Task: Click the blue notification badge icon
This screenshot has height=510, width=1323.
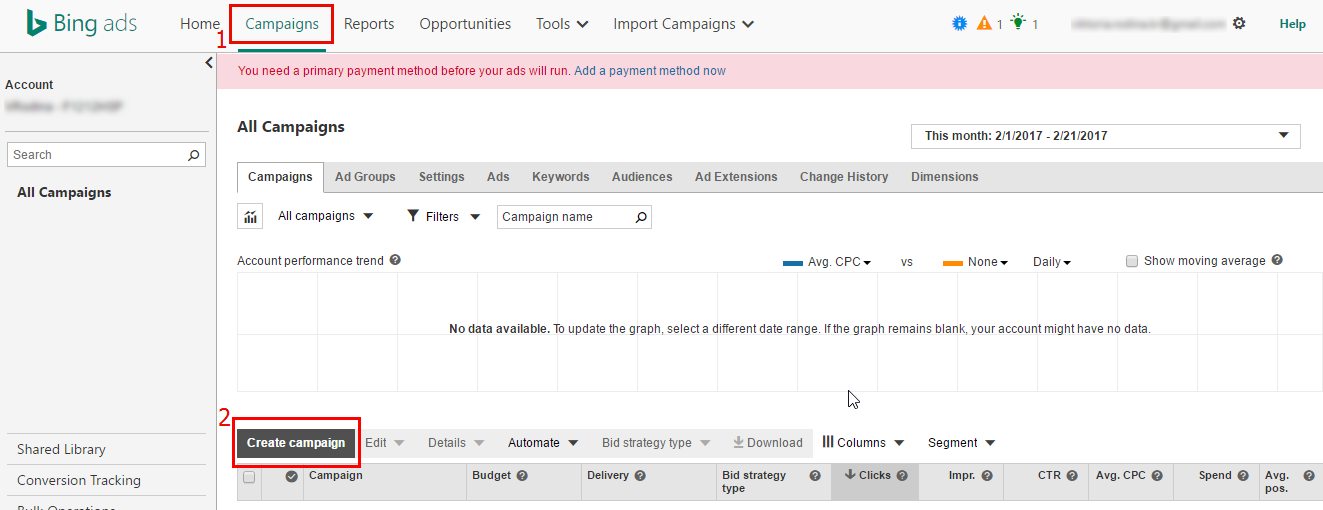Action: [959, 23]
